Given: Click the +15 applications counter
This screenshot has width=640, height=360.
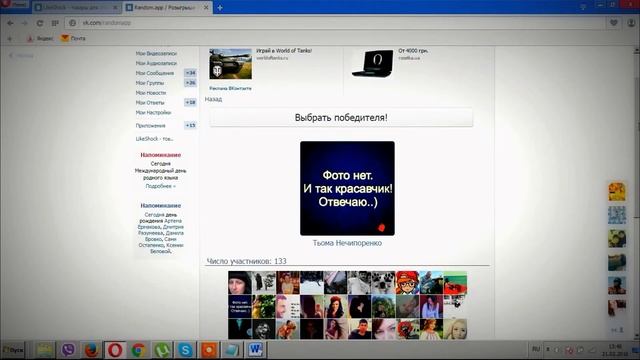Looking at the screenshot, I should (190, 126).
